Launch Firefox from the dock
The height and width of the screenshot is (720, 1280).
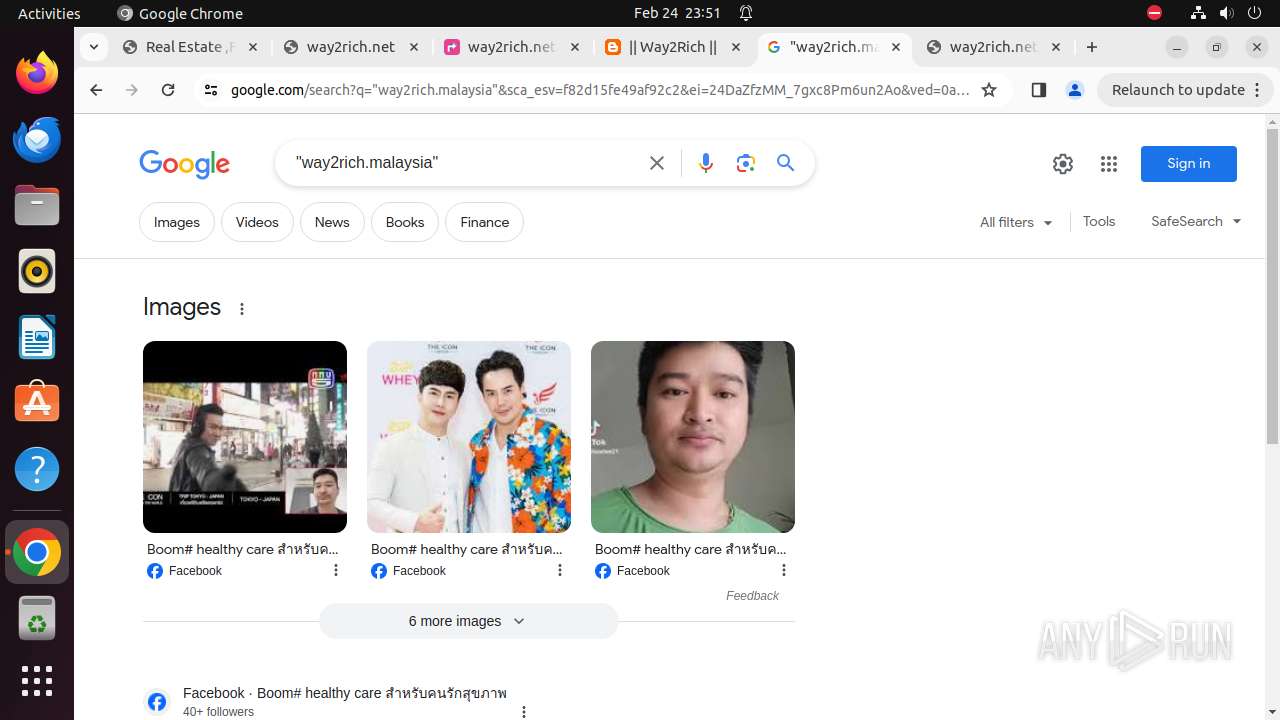click(37, 73)
